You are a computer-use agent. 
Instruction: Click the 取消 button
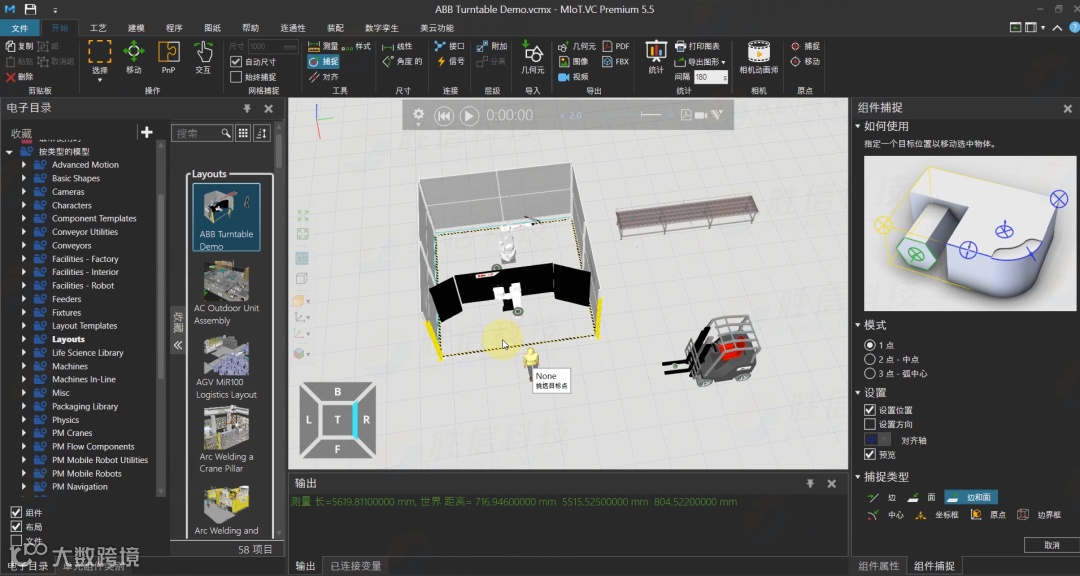tap(1051, 545)
